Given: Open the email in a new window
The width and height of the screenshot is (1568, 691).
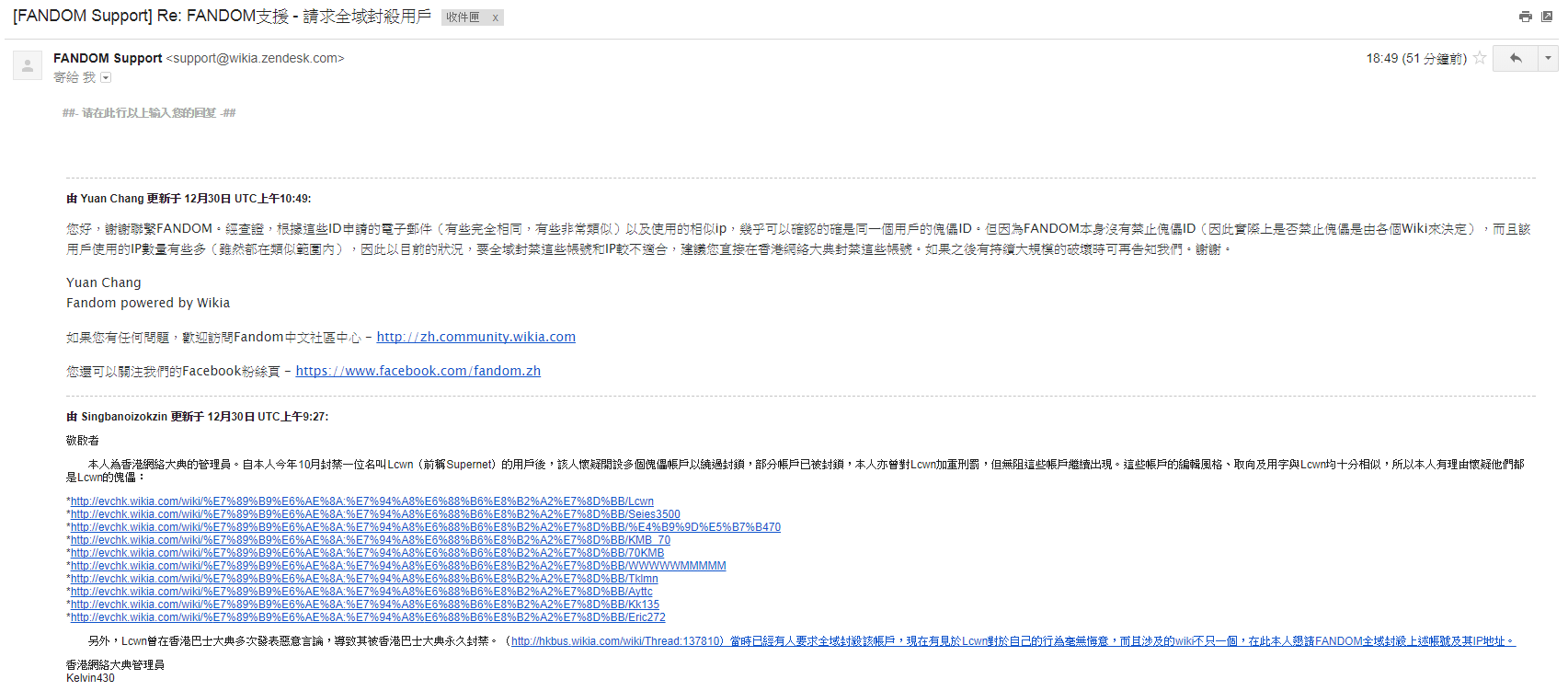Looking at the screenshot, I should click(x=1549, y=17).
